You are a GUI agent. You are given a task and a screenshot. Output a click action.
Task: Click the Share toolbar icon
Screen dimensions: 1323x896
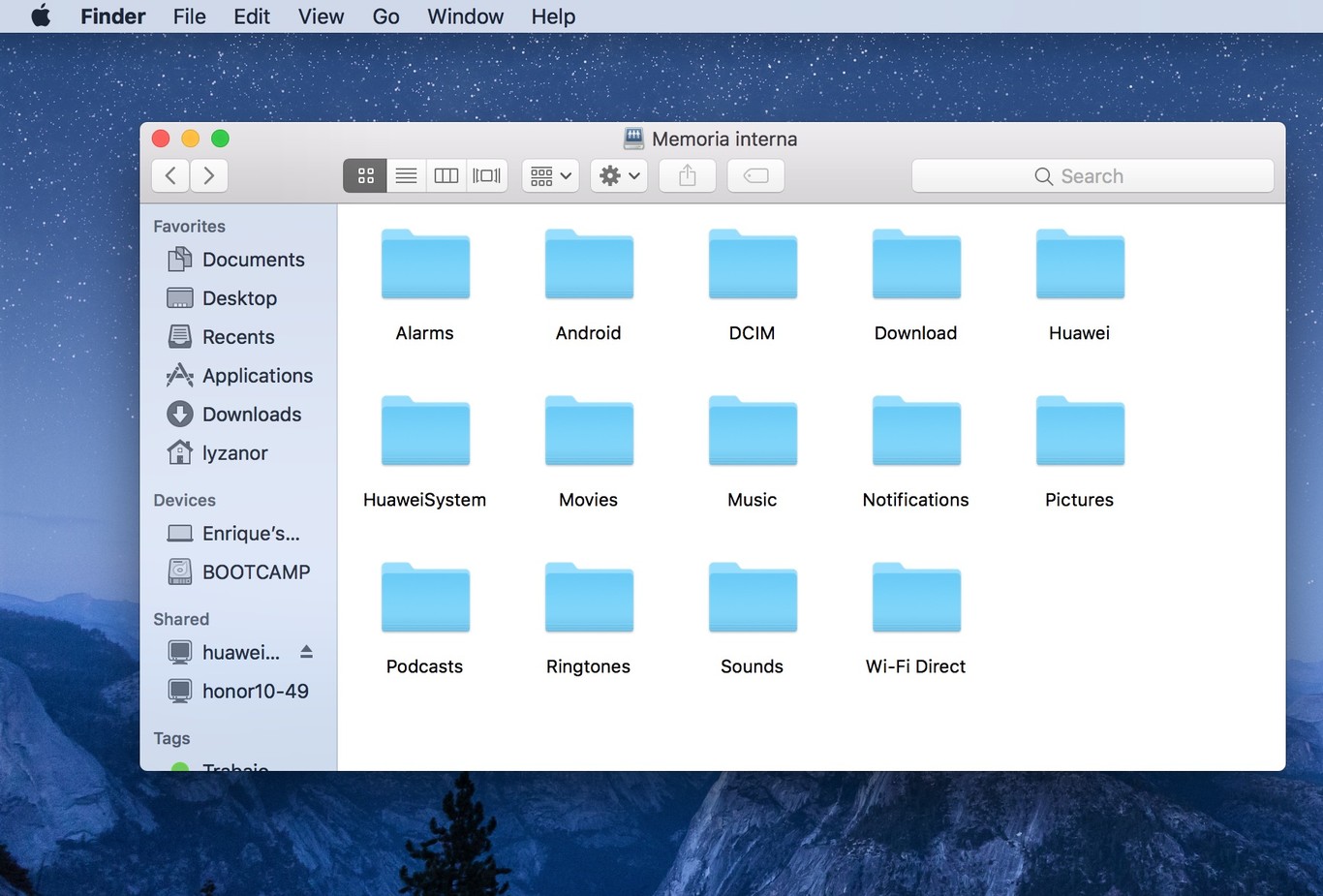point(688,175)
